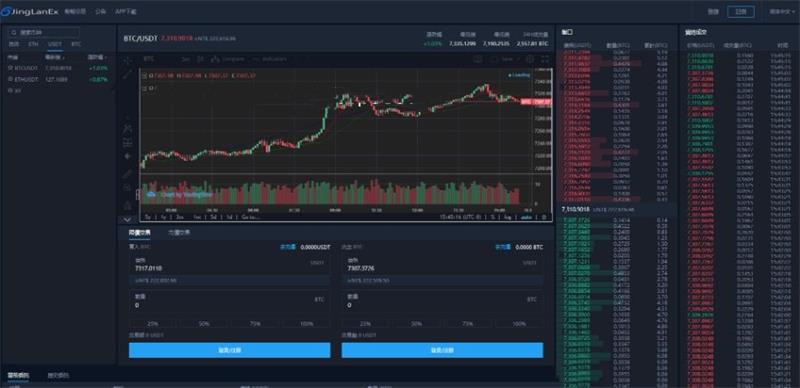Switch to the ETH market tab
Image resolution: width=800 pixels, height=388 pixels.
pos(33,44)
